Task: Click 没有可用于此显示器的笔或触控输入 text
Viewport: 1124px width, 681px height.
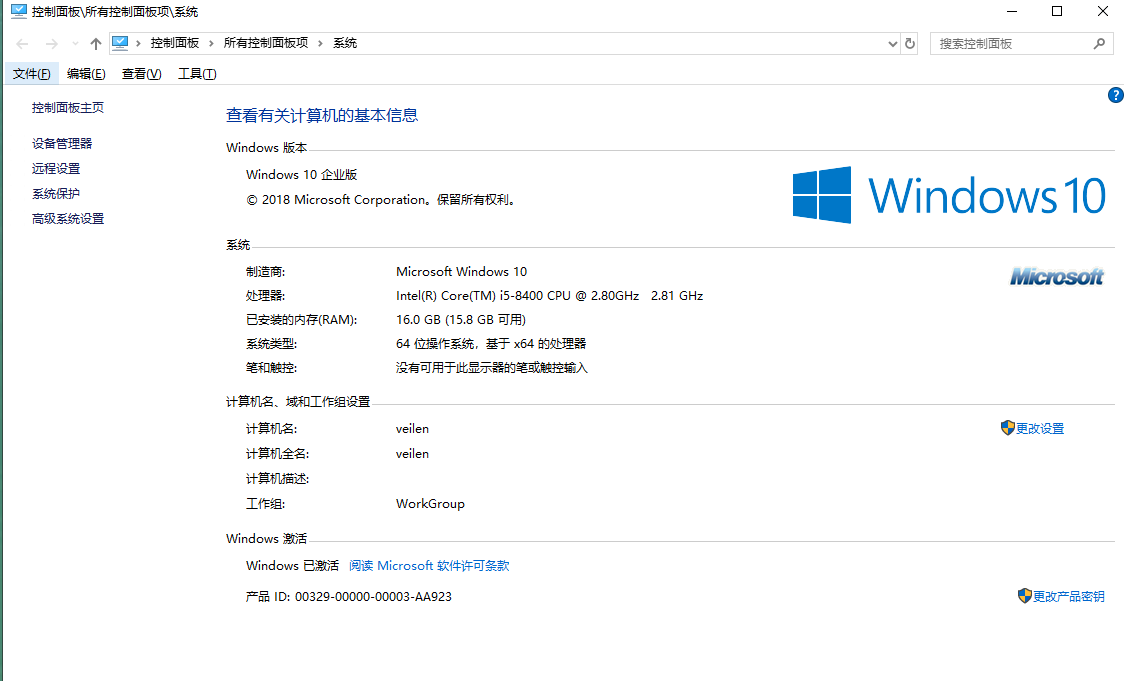Action: [492, 368]
